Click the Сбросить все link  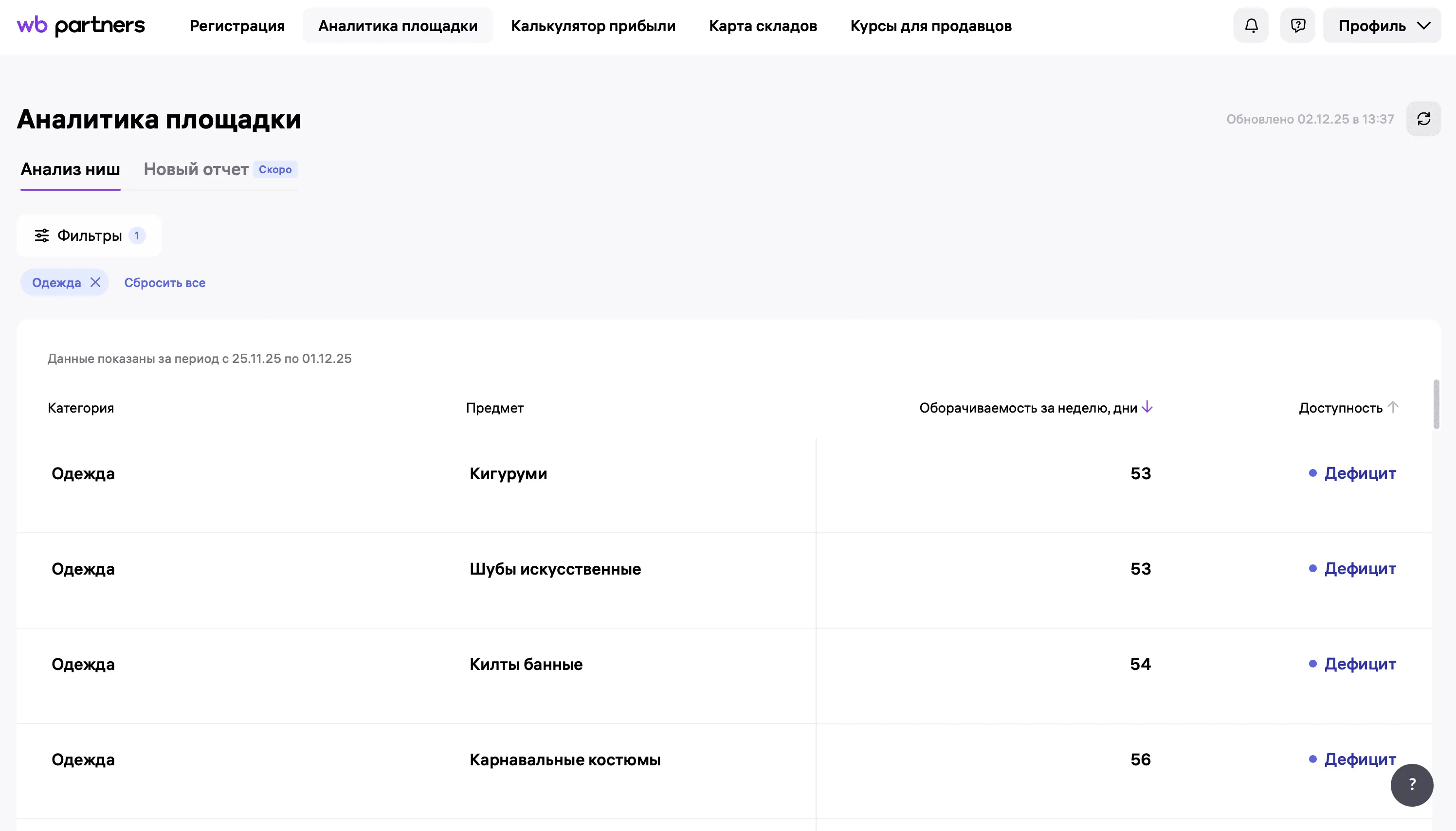click(x=164, y=282)
